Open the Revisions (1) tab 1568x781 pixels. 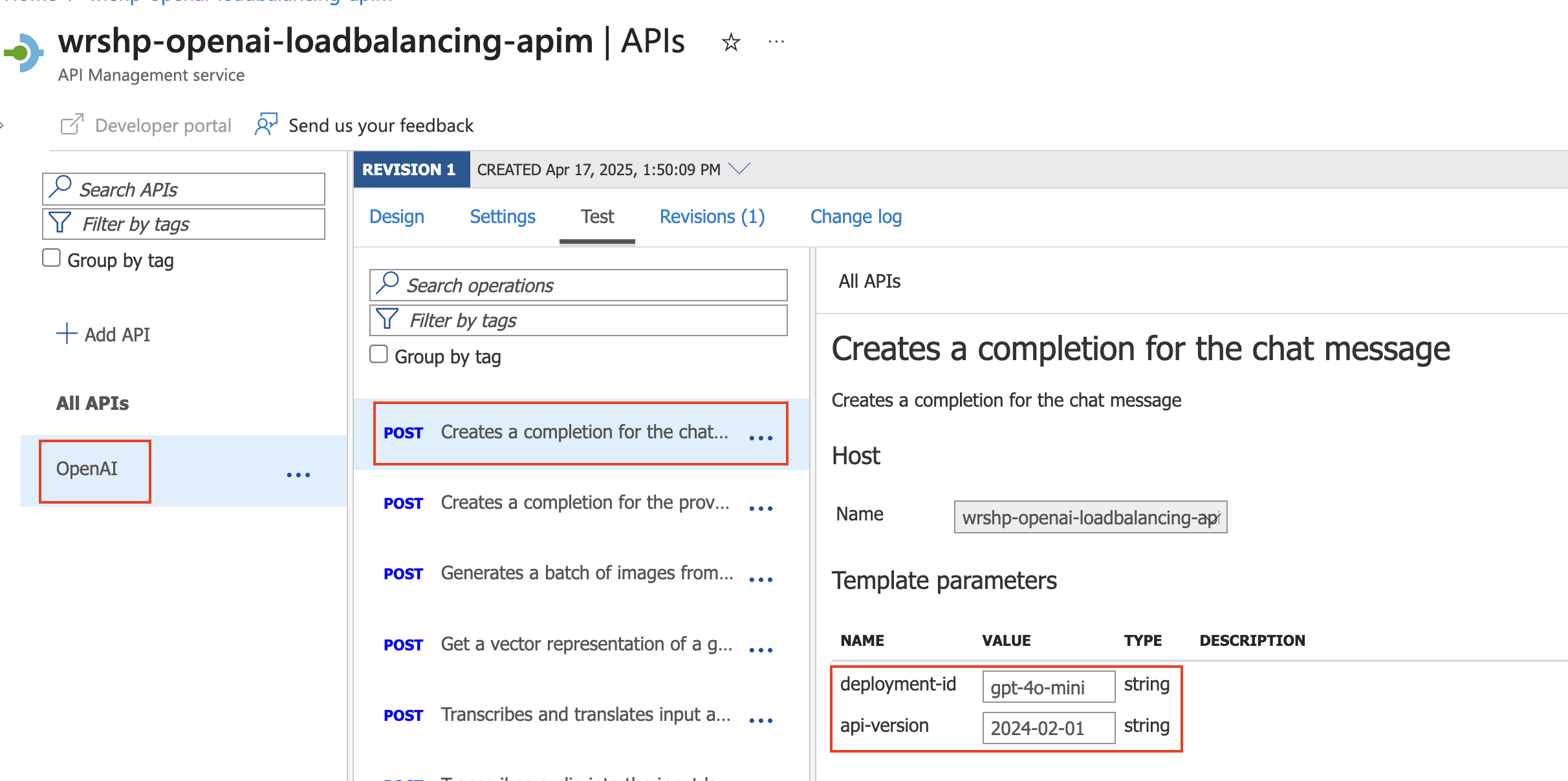[x=712, y=217]
